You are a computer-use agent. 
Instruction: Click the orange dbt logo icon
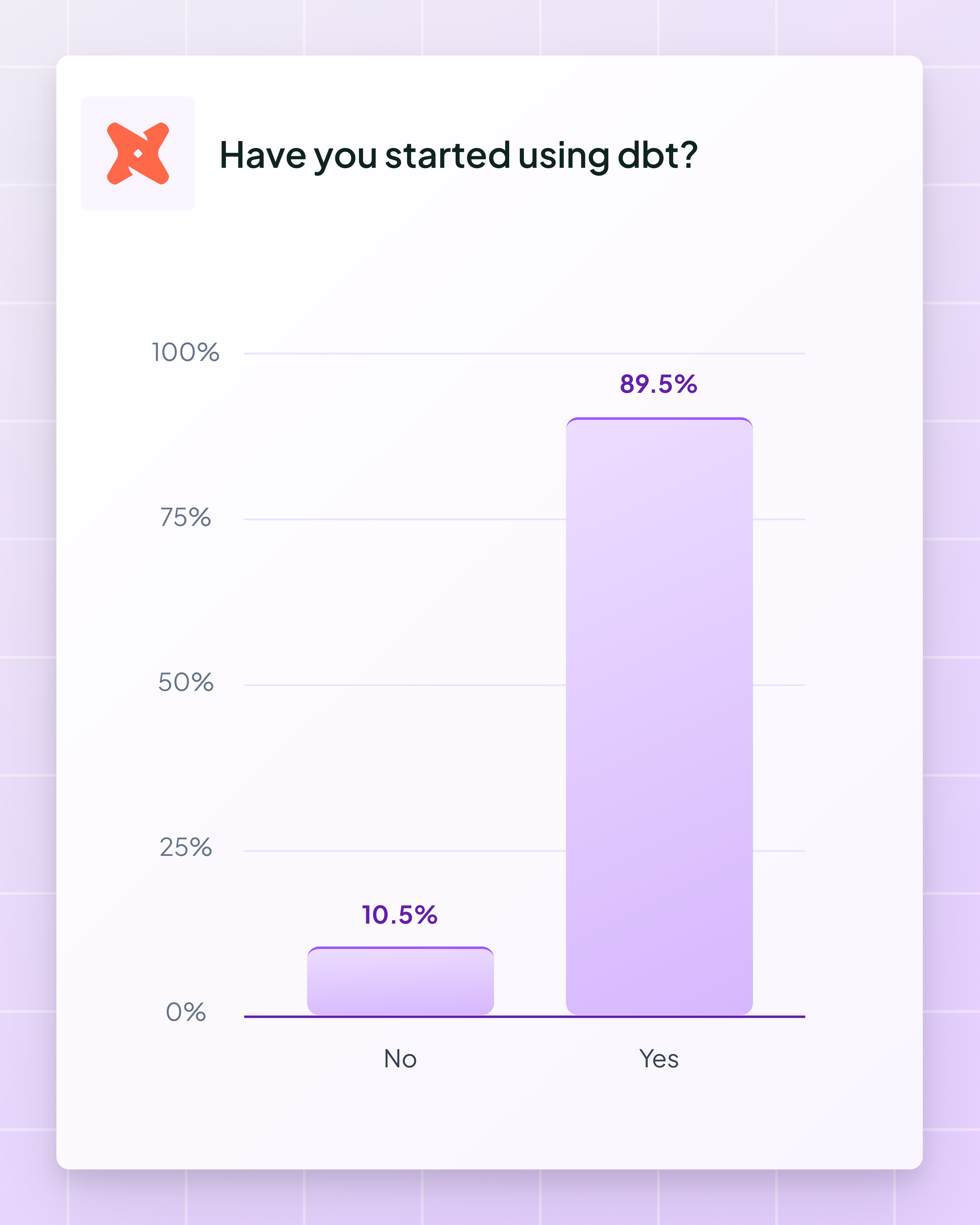click(x=138, y=153)
